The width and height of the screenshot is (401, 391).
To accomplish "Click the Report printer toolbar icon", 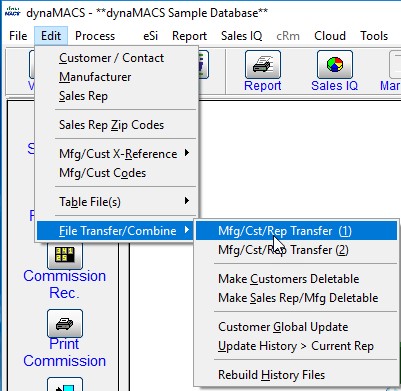I will click(x=263, y=65).
